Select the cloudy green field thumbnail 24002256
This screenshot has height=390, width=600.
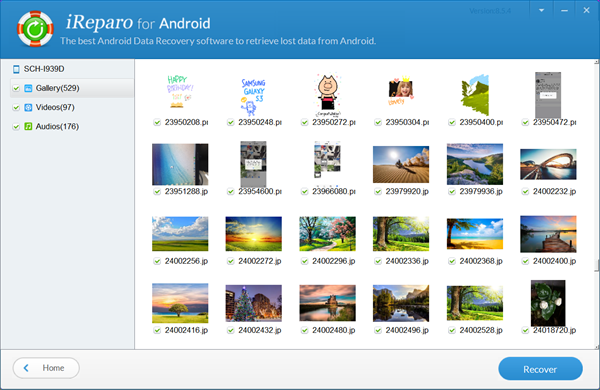point(180,234)
